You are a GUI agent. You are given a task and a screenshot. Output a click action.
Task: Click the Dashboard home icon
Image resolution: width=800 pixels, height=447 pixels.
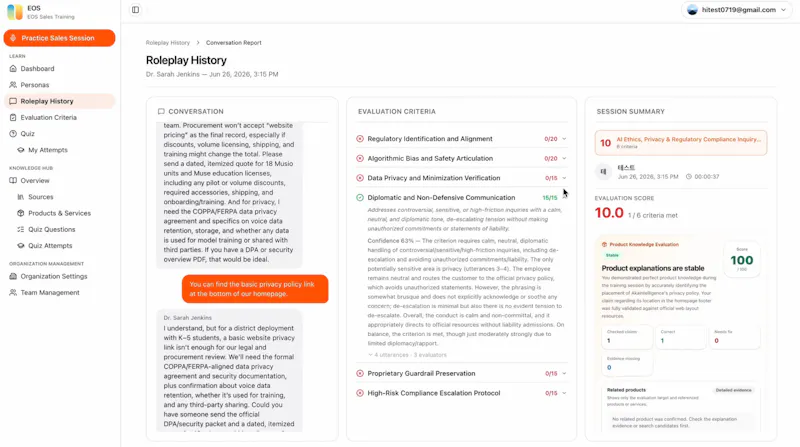click(x=13, y=68)
